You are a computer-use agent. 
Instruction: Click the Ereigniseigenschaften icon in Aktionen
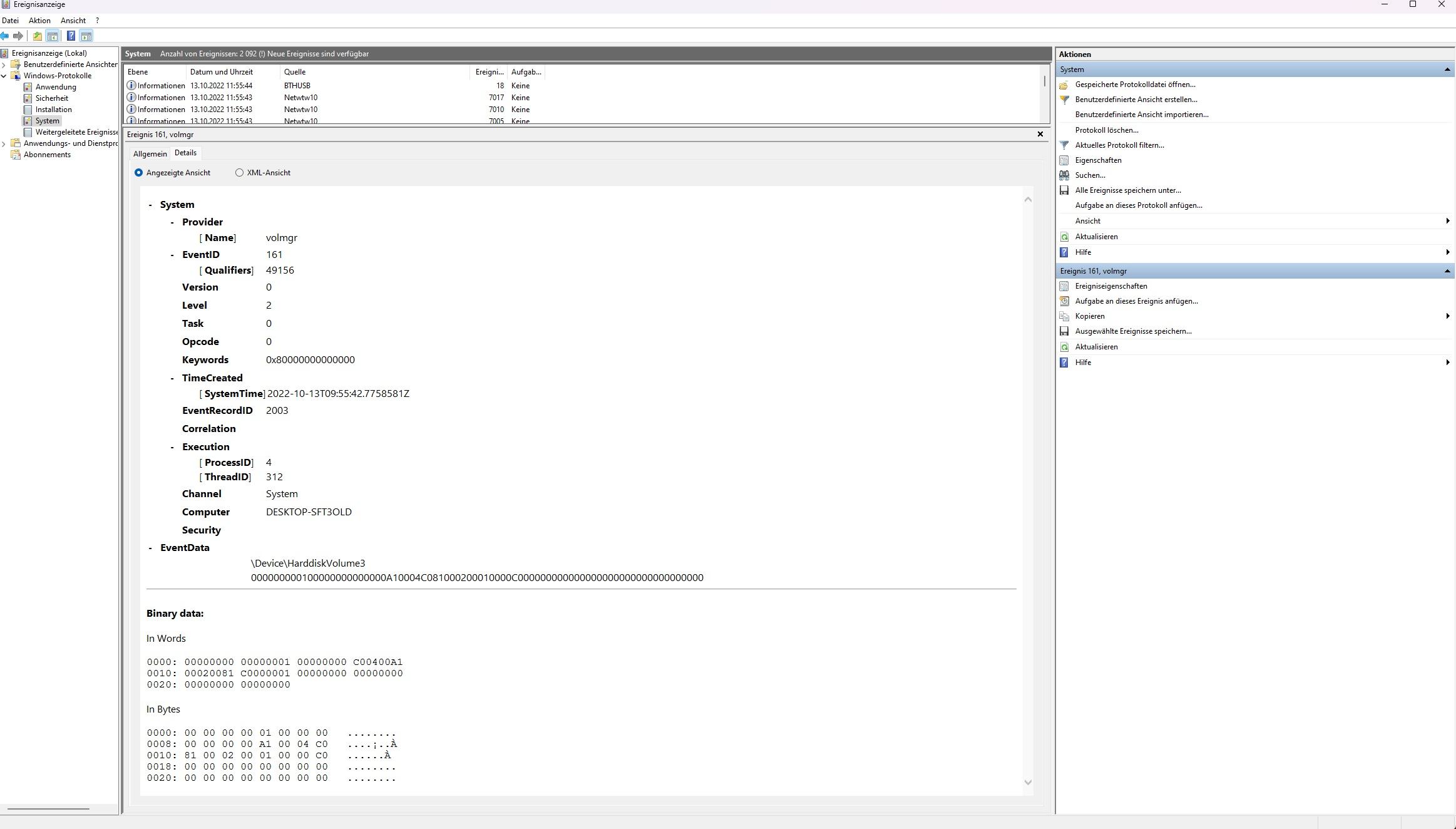click(1064, 286)
